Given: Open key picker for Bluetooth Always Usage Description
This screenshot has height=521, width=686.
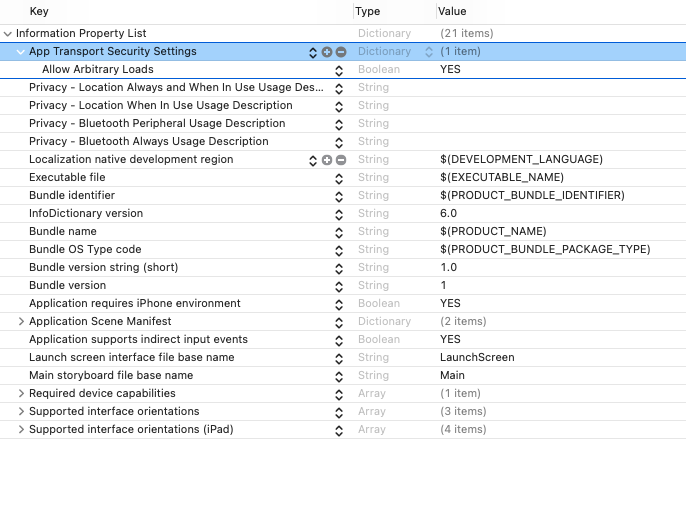Looking at the screenshot, I should [x=339, y=142].
